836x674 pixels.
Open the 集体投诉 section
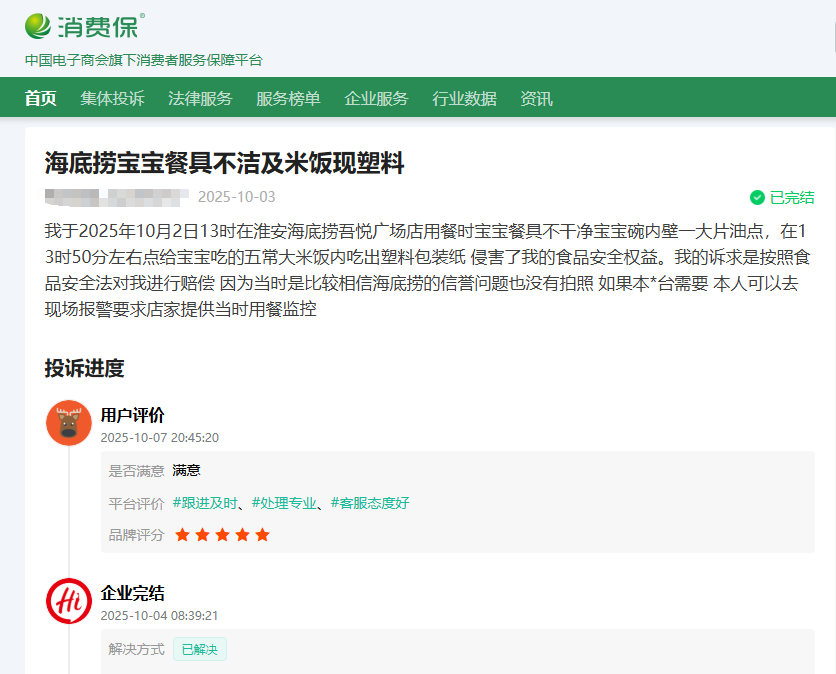click(x=112, y=98)
